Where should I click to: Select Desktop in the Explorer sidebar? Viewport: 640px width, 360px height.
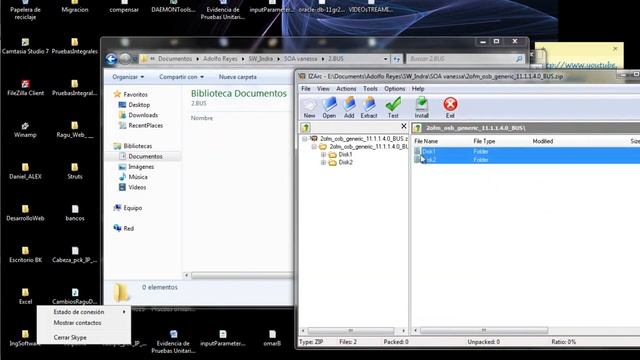(x=139, y=105)
